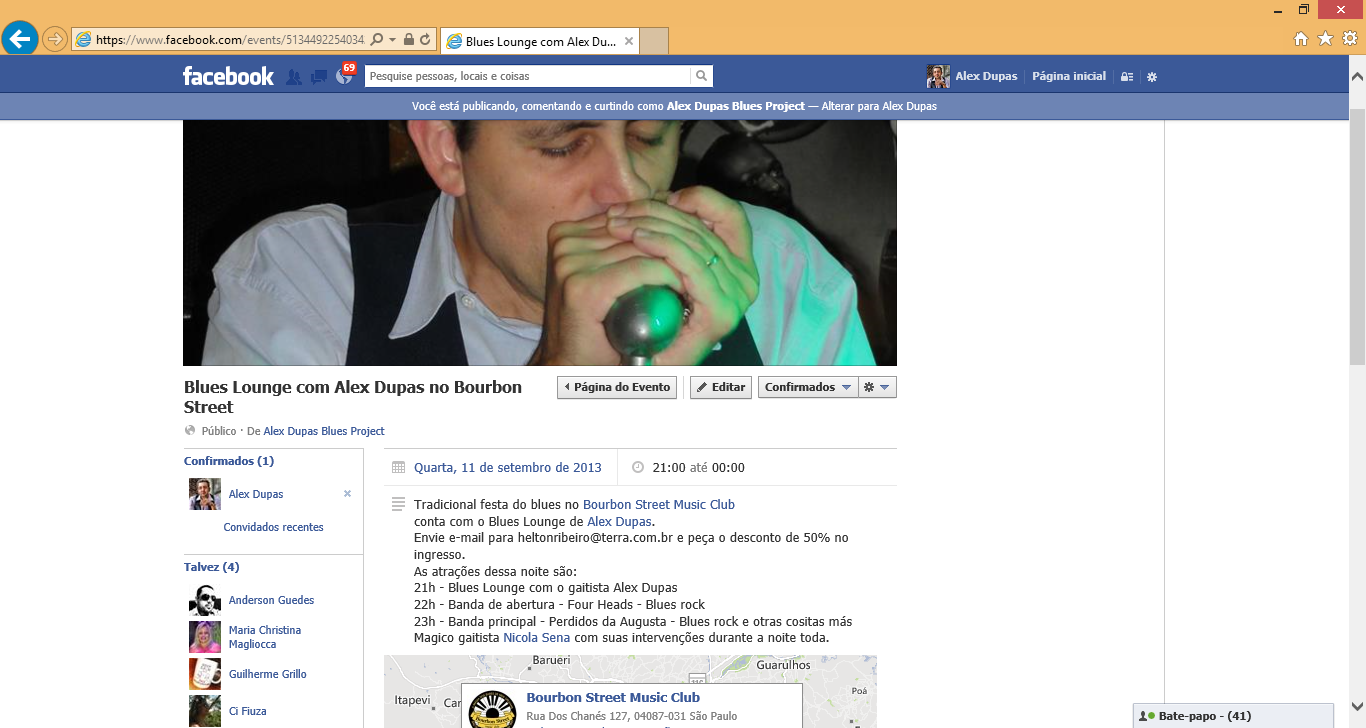Open a new tab with the blank tab button
1366x728 pixels.
coord(653,41)
